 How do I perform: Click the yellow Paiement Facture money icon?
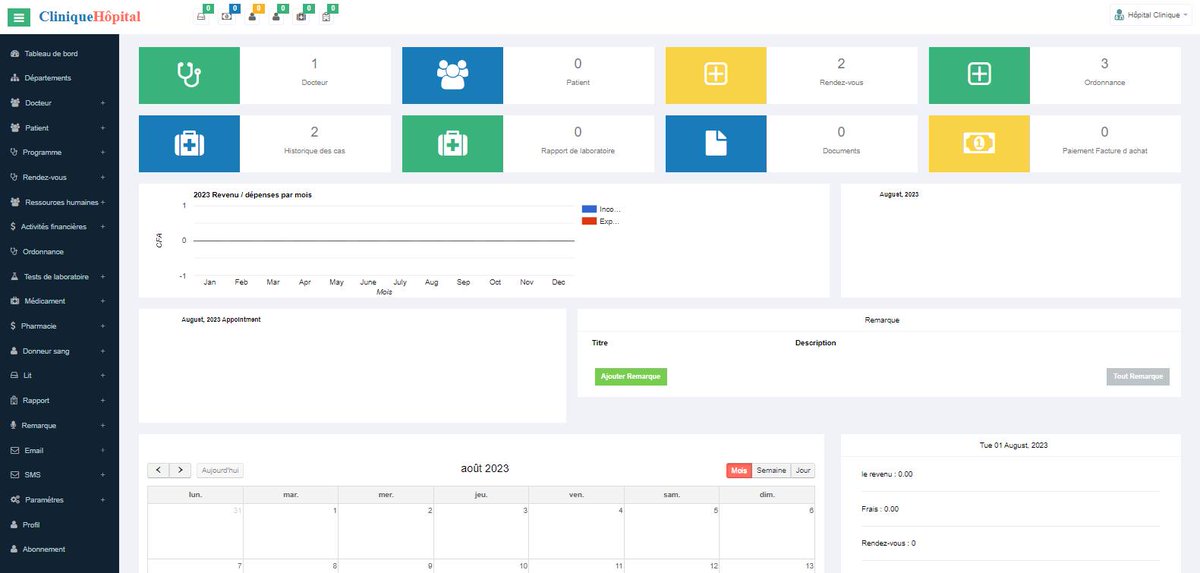point(980,143)
